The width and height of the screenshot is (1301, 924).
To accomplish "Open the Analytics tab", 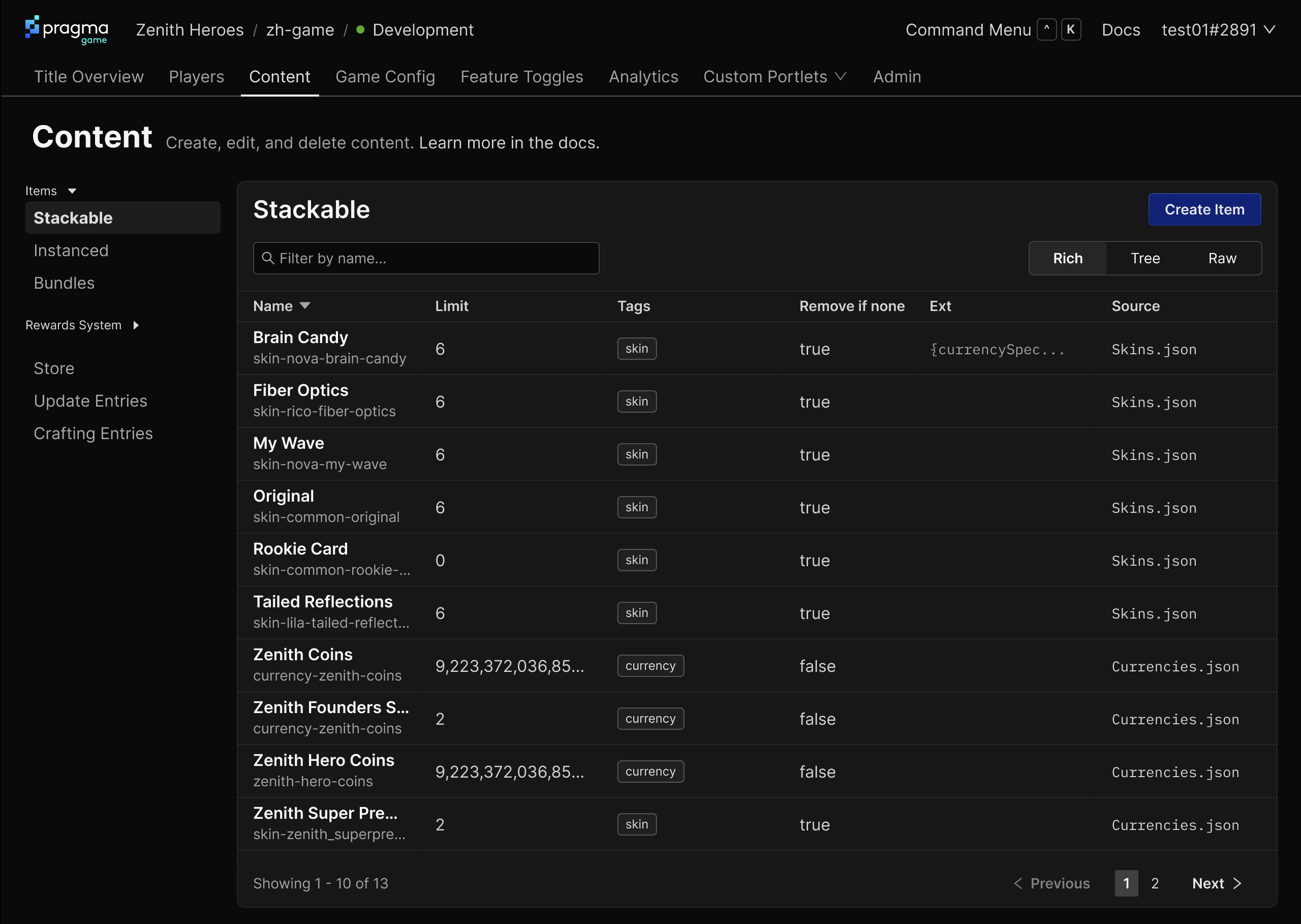I will point(643,77).
